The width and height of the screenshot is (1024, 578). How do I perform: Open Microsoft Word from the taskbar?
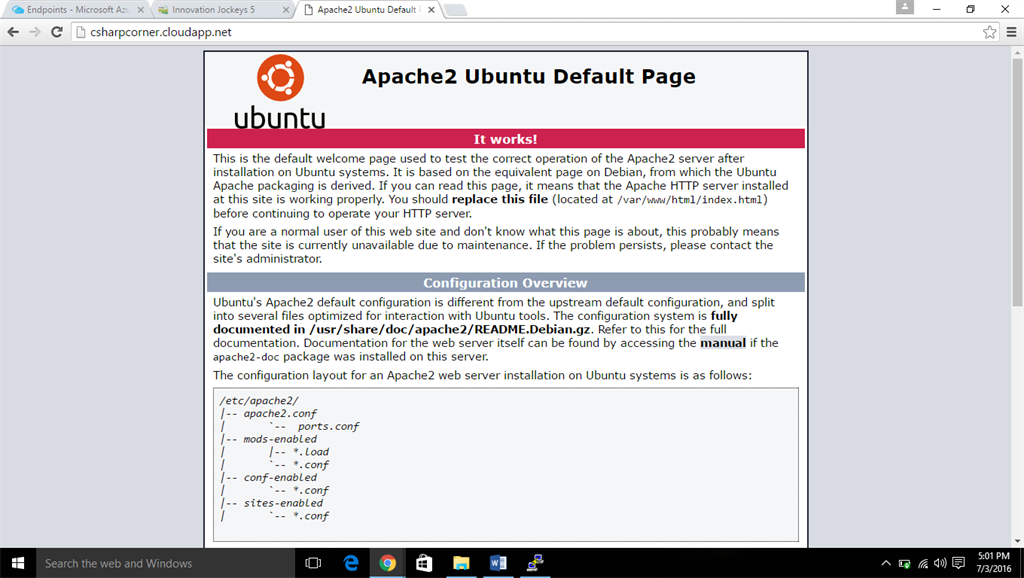(498, 563)
